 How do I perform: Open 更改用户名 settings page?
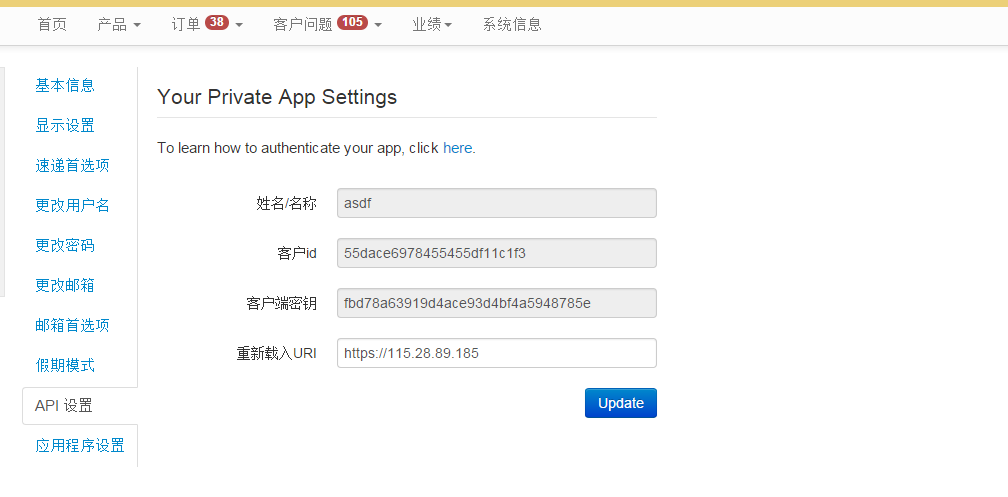72,206
